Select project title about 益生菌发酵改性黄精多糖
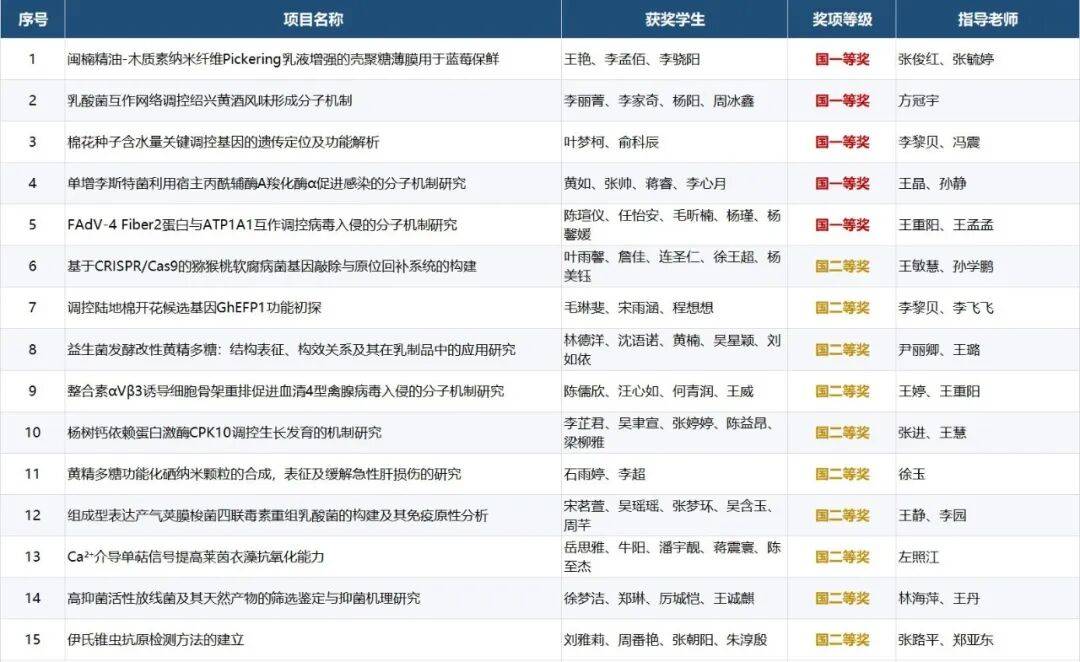The width and height of the screenshot is (1080, 662). (x=291, y=349)
